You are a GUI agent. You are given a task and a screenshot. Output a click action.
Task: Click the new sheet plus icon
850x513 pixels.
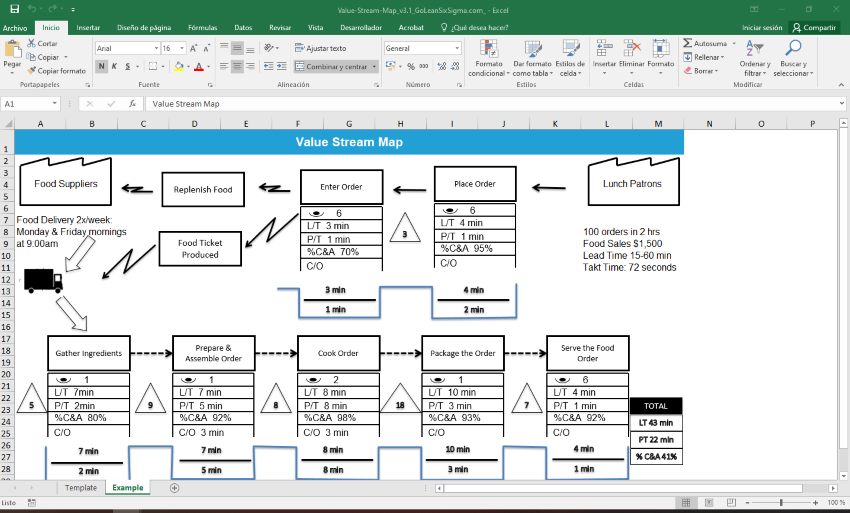(x=175, y=488)
